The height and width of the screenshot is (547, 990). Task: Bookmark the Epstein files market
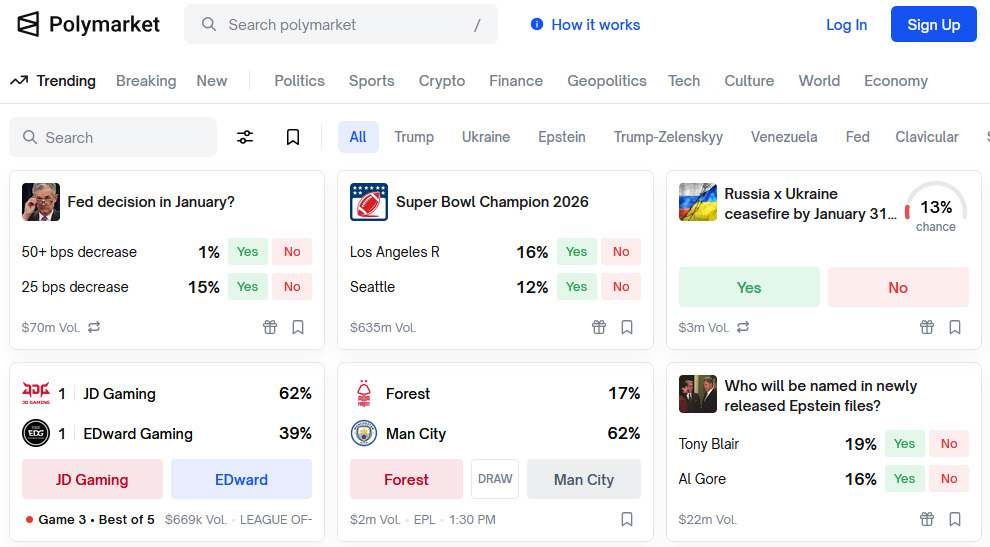coord(955,519)
